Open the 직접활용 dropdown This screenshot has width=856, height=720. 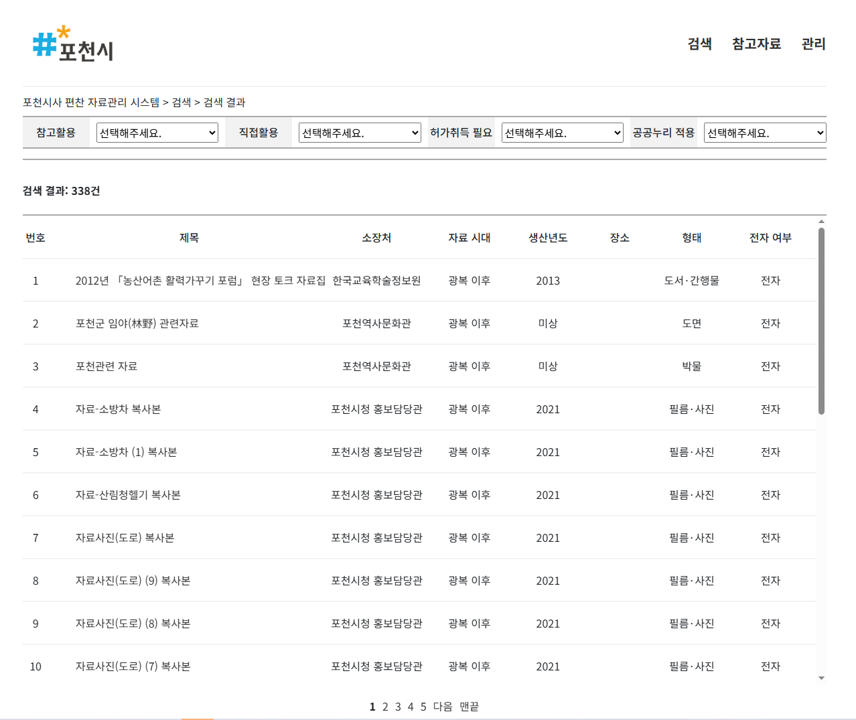[x=360, y=131]
